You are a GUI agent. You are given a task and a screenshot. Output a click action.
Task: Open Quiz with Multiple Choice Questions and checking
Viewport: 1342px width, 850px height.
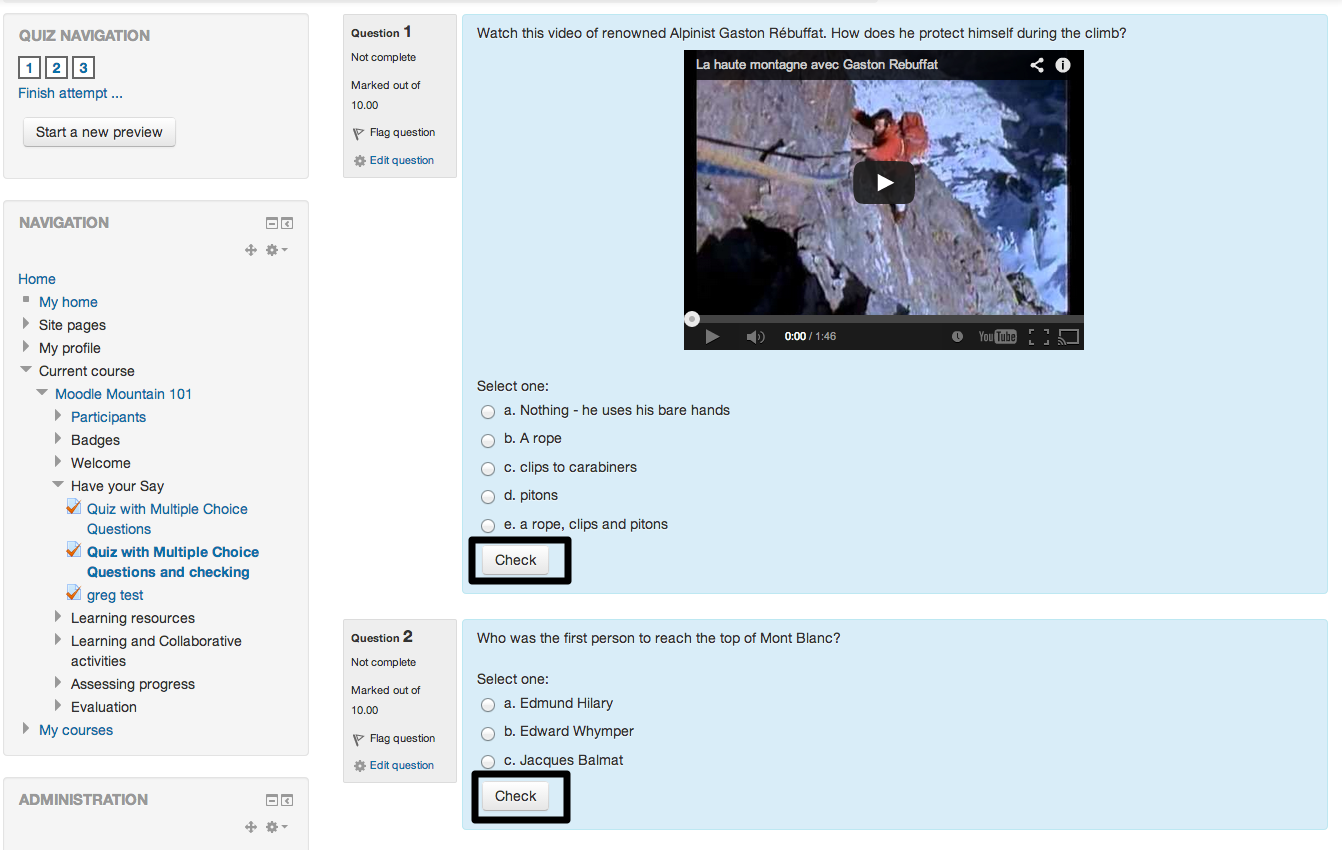tap(172, 562)
